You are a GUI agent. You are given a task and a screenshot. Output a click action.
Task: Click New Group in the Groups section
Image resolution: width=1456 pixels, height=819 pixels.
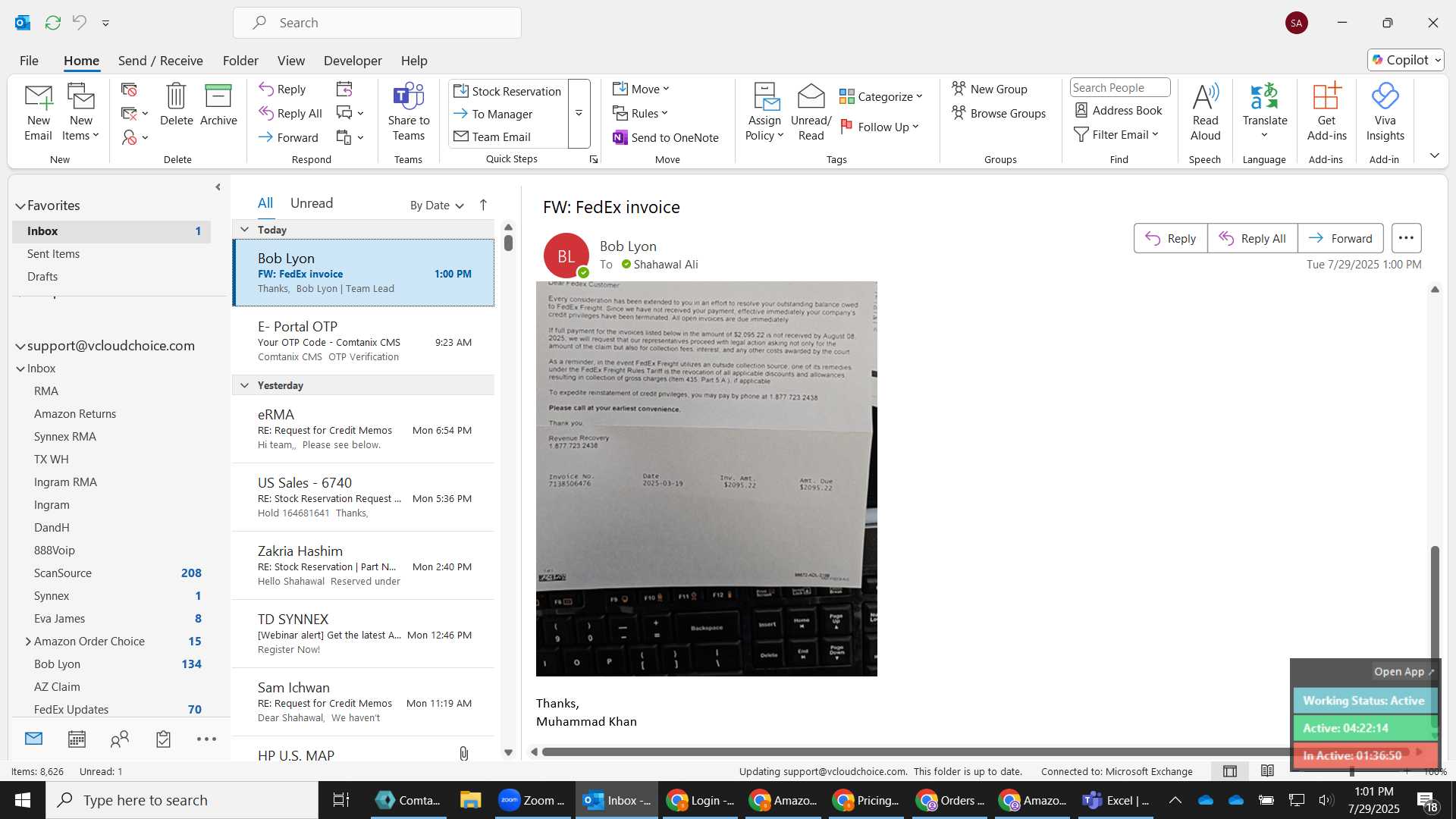point(990,89)
